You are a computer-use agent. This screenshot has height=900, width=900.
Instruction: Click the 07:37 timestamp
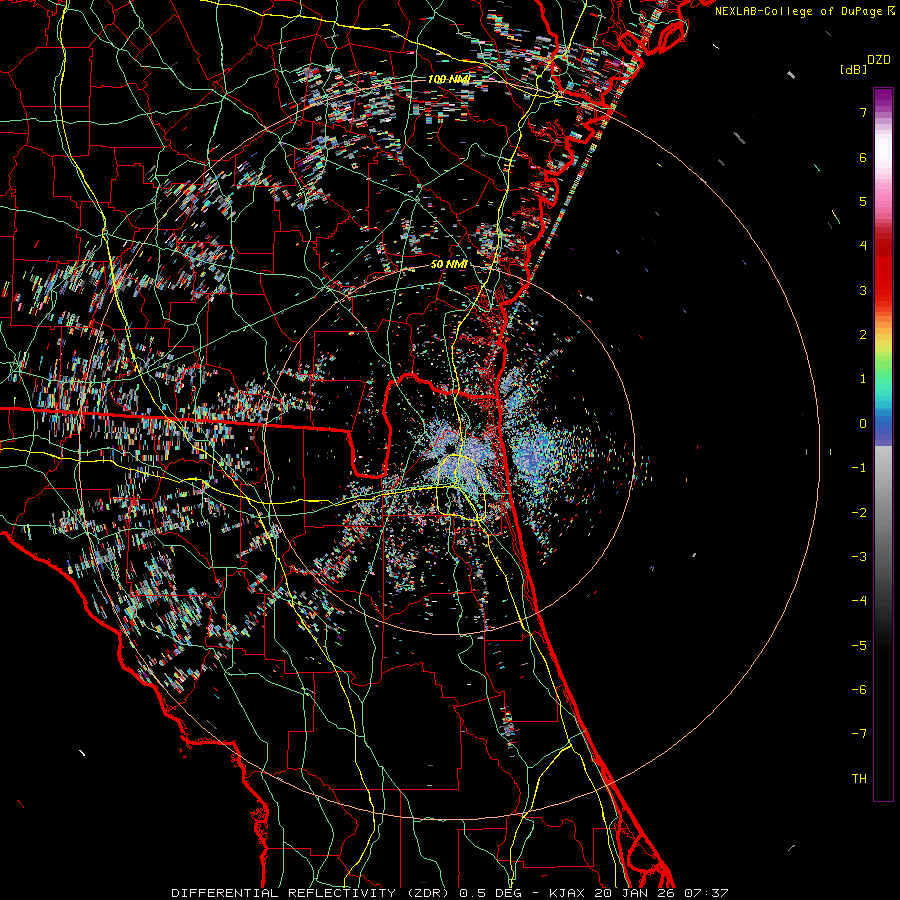706,893
